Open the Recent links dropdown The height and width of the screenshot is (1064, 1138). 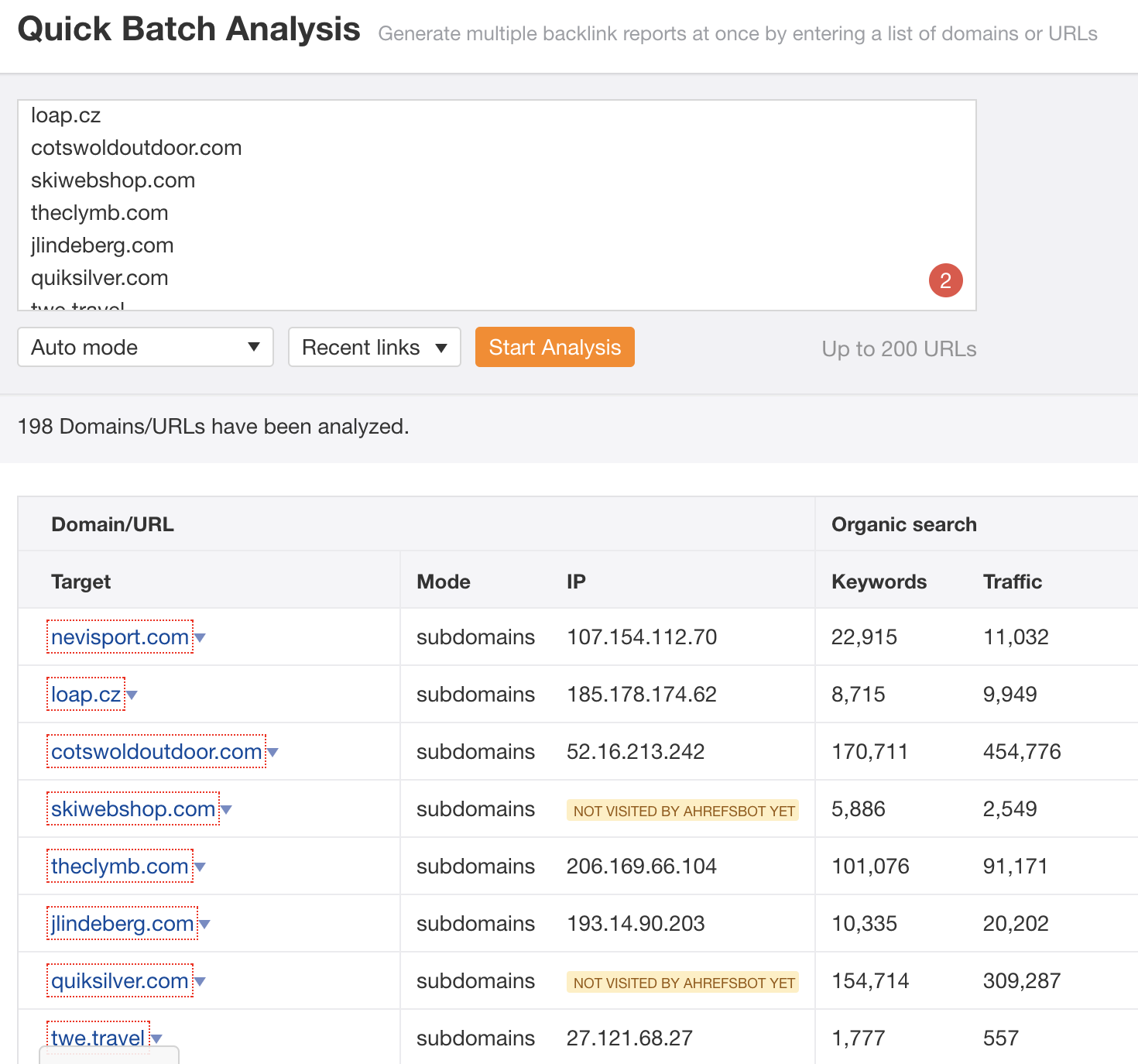point(375,347)
